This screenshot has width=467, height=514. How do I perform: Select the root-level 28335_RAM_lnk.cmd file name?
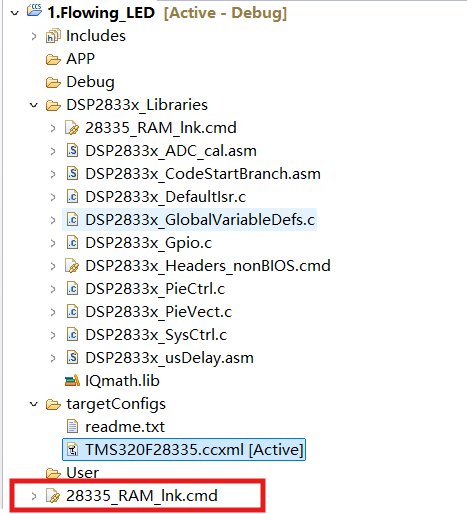click(142, 496)
